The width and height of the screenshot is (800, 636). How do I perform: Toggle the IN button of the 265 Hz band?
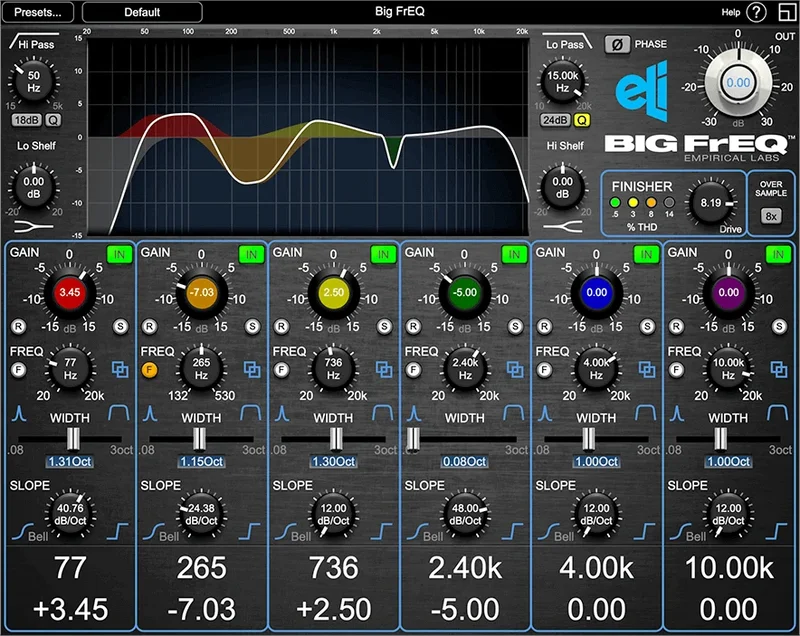252,255
